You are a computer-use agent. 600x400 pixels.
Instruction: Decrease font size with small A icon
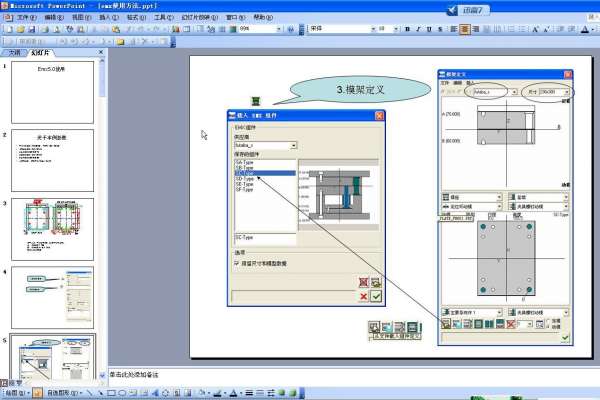point(546,29)
